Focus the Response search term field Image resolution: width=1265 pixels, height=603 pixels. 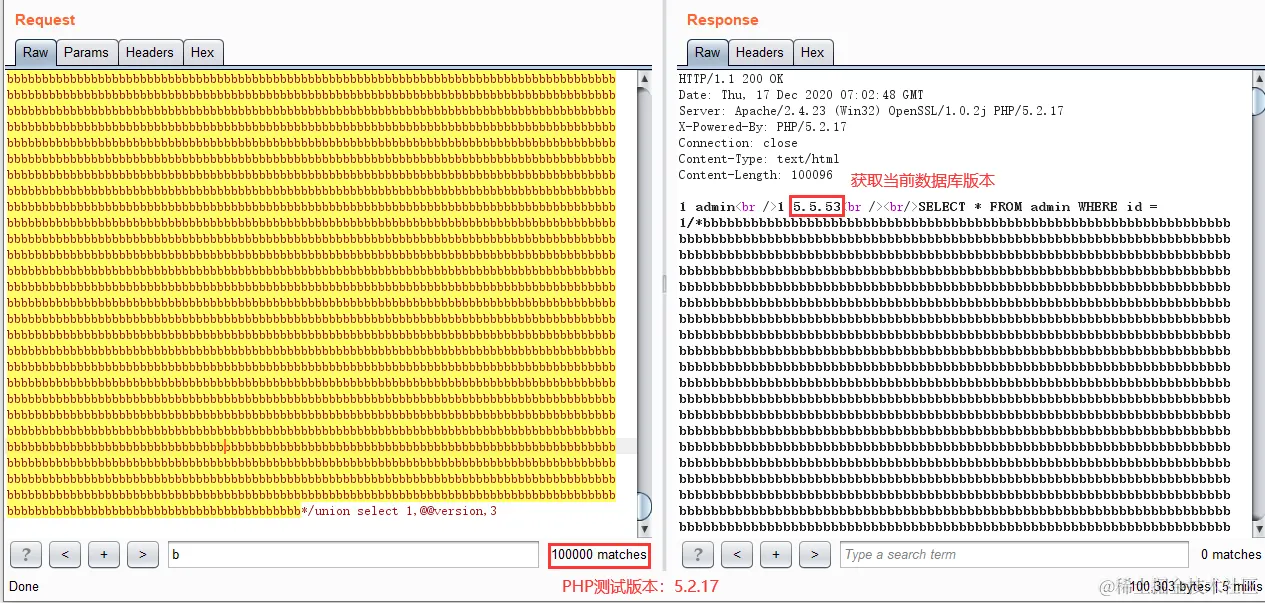pos(1014,554)
